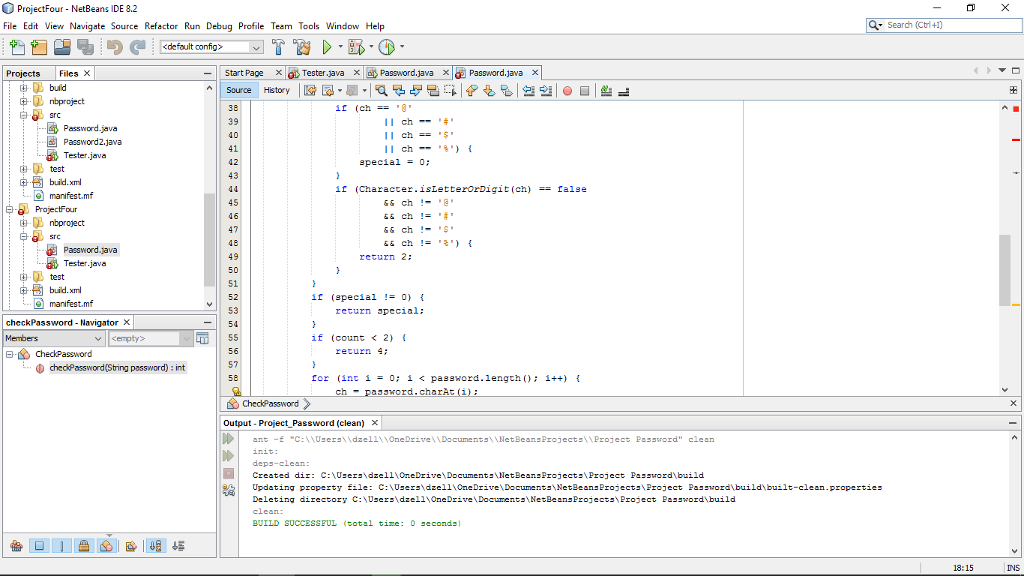Toggle Show Static Members filter in Navigator
This screenshot has width=1024, height=576.
[x=62, y=545]
